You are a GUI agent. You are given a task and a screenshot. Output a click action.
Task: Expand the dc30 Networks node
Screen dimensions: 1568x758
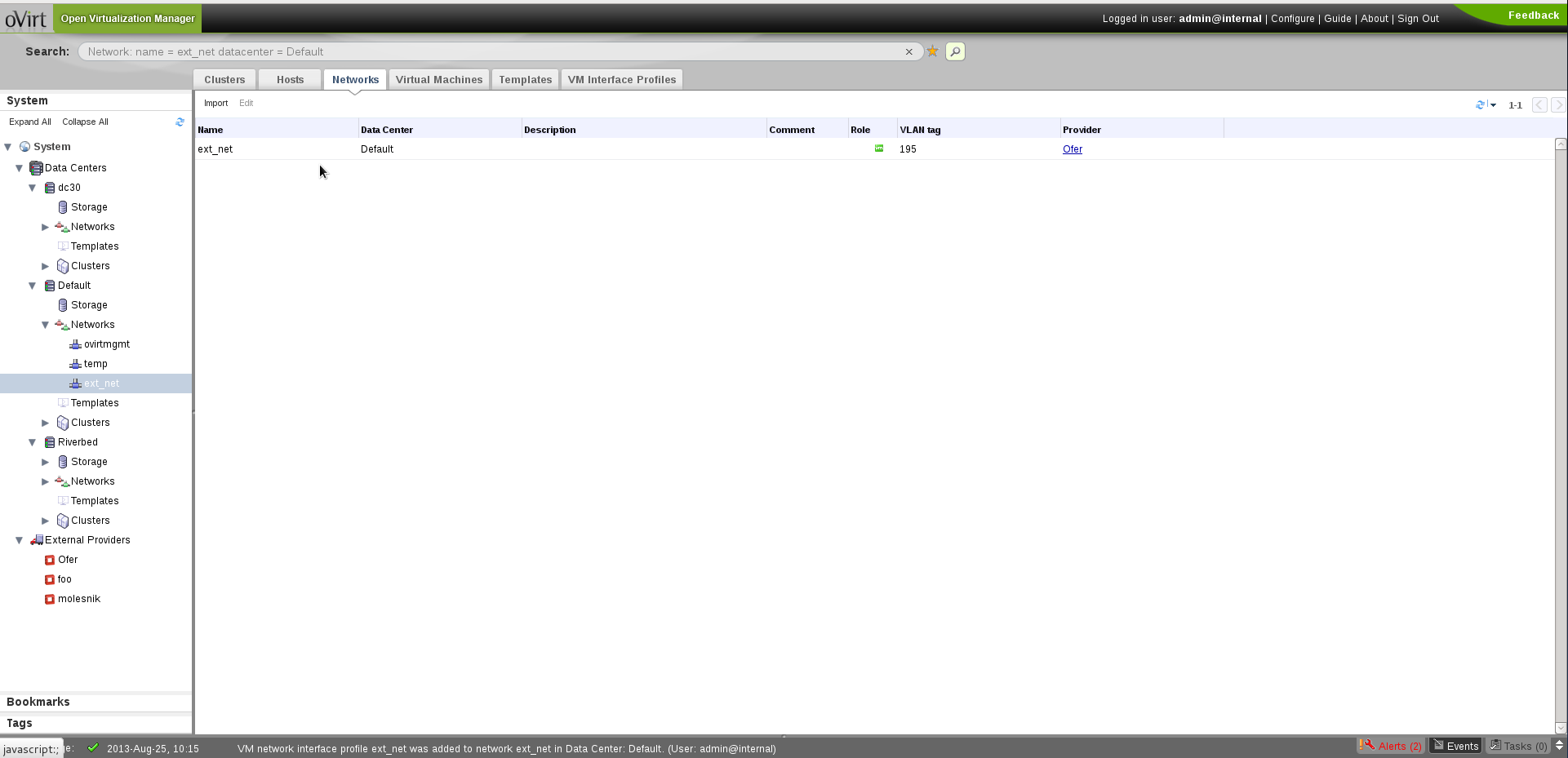(x=46, y=227)
